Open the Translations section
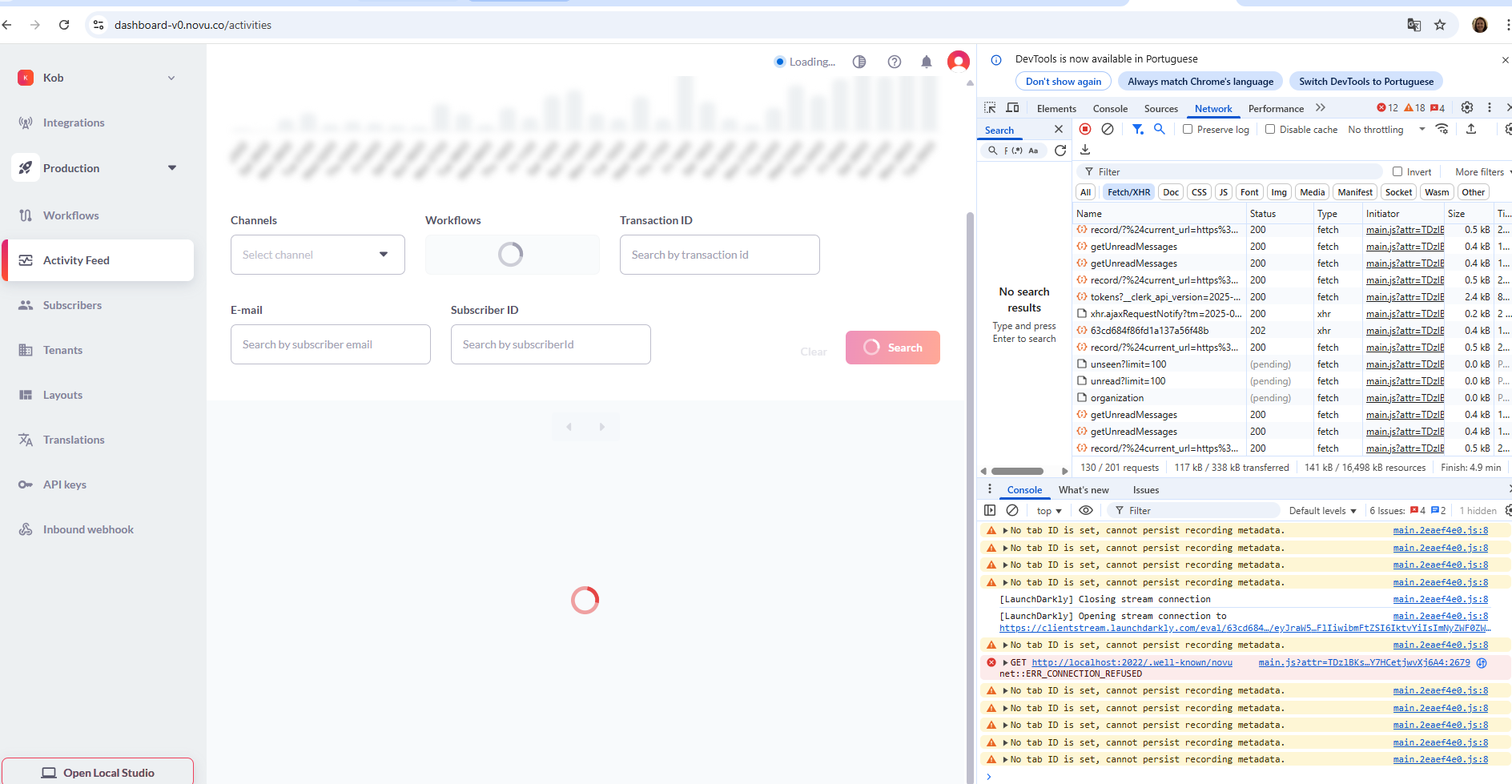Viewport: 1512px width, 784px height. [74, 440]
